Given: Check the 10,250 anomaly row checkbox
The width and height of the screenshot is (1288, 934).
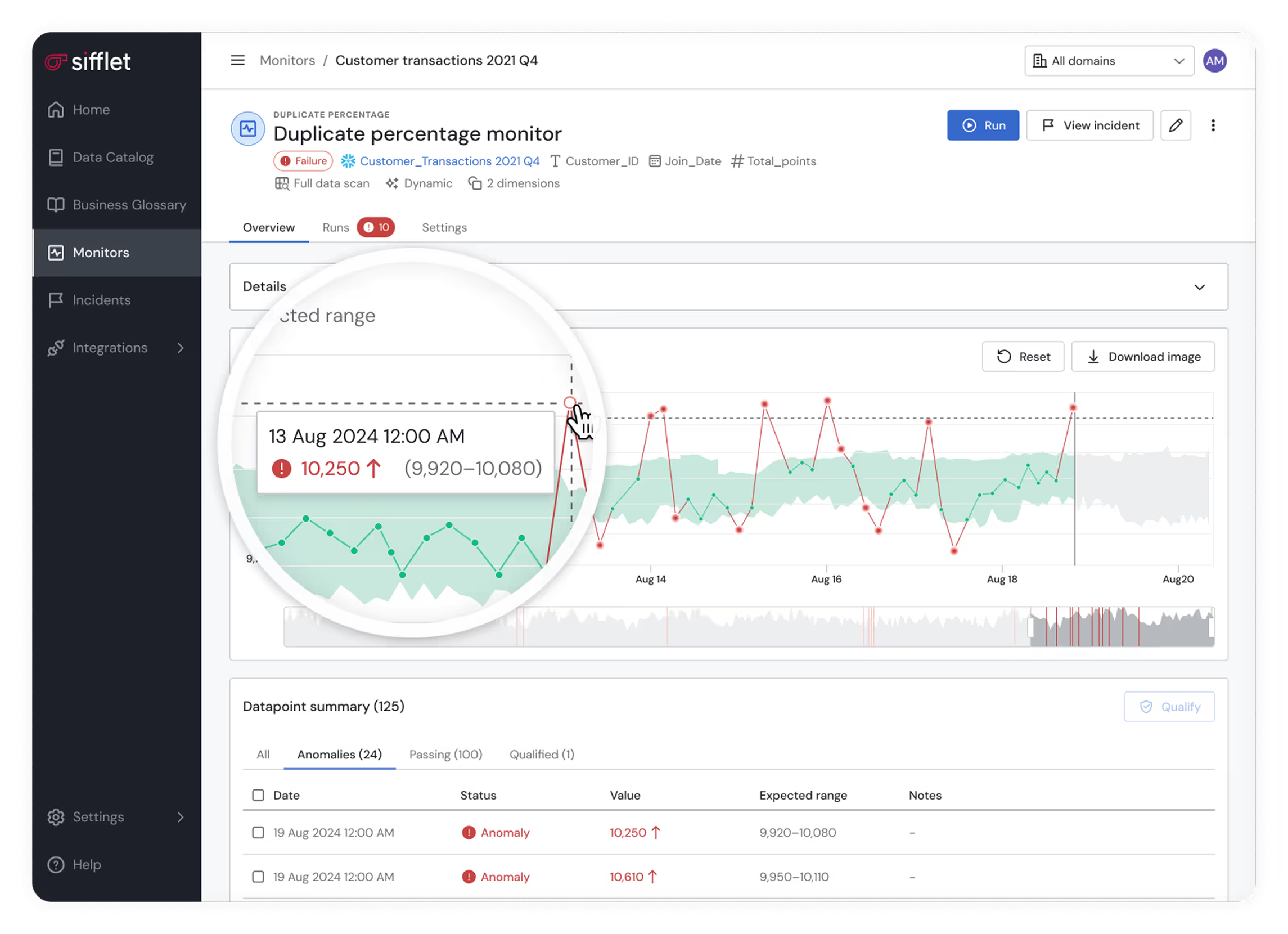Looking at the screenshot, I should pos(258,832).
